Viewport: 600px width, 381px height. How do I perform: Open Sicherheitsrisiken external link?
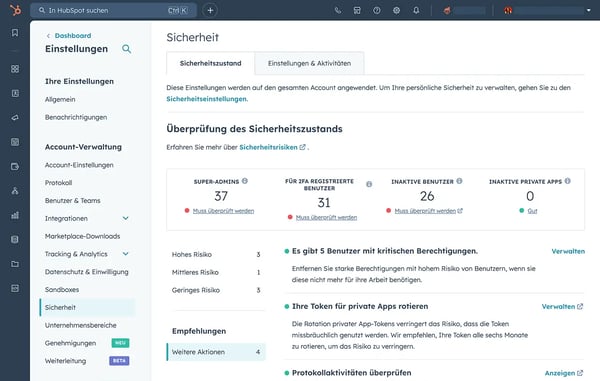(272, 147)
